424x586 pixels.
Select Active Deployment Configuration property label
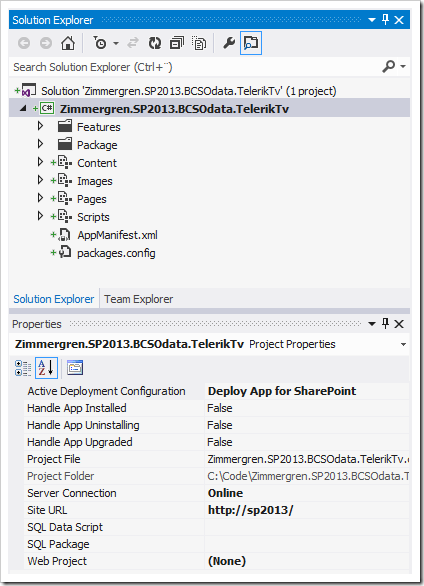[106, 391]
